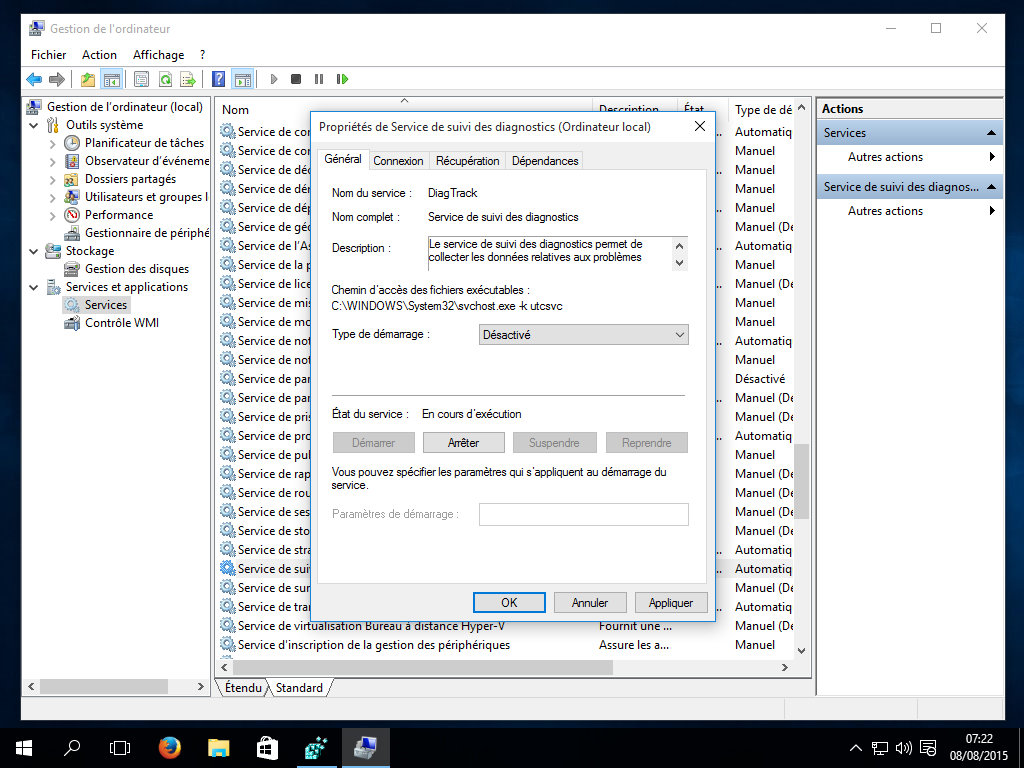
Task: Expand the Planificateur de tâches node
Action: (x=53, y=143)
